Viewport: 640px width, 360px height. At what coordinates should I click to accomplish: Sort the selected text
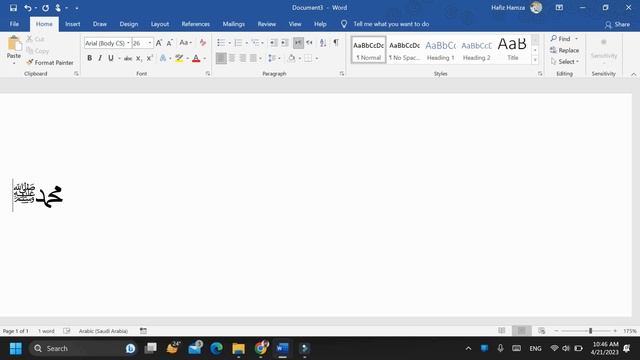pos(323,43)
